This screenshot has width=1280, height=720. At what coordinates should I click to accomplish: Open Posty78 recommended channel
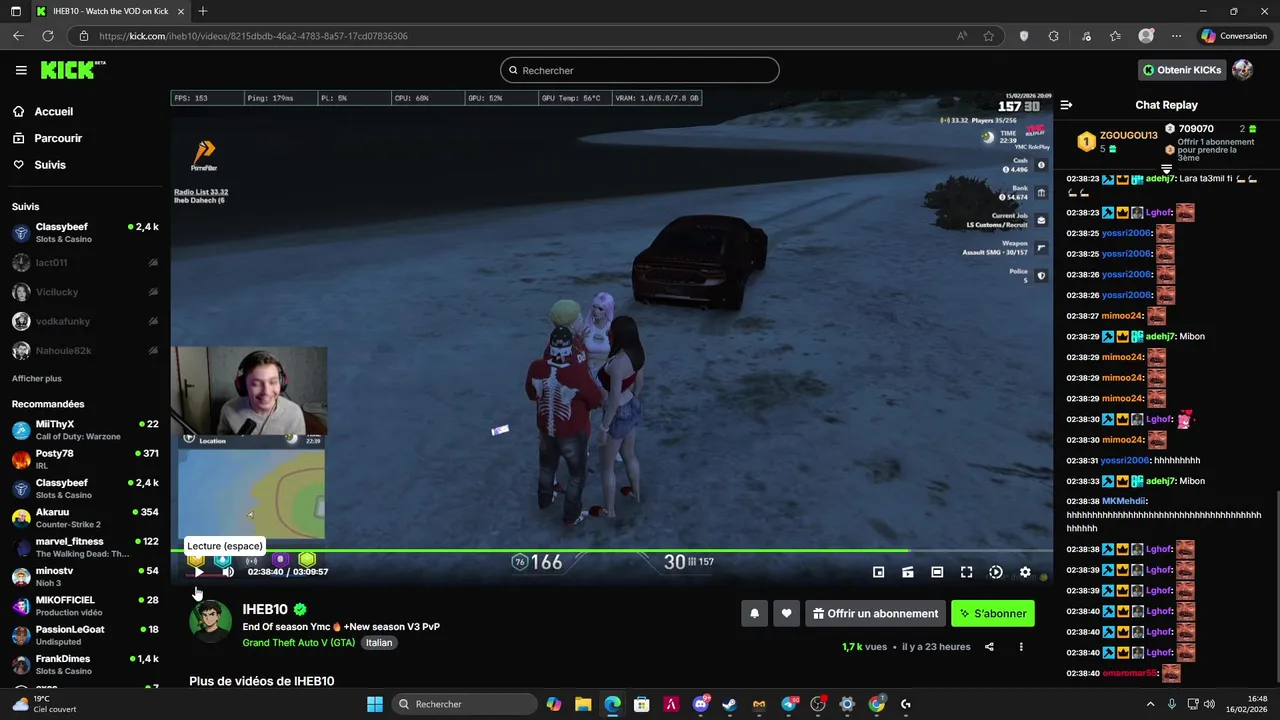coord(85,459)
